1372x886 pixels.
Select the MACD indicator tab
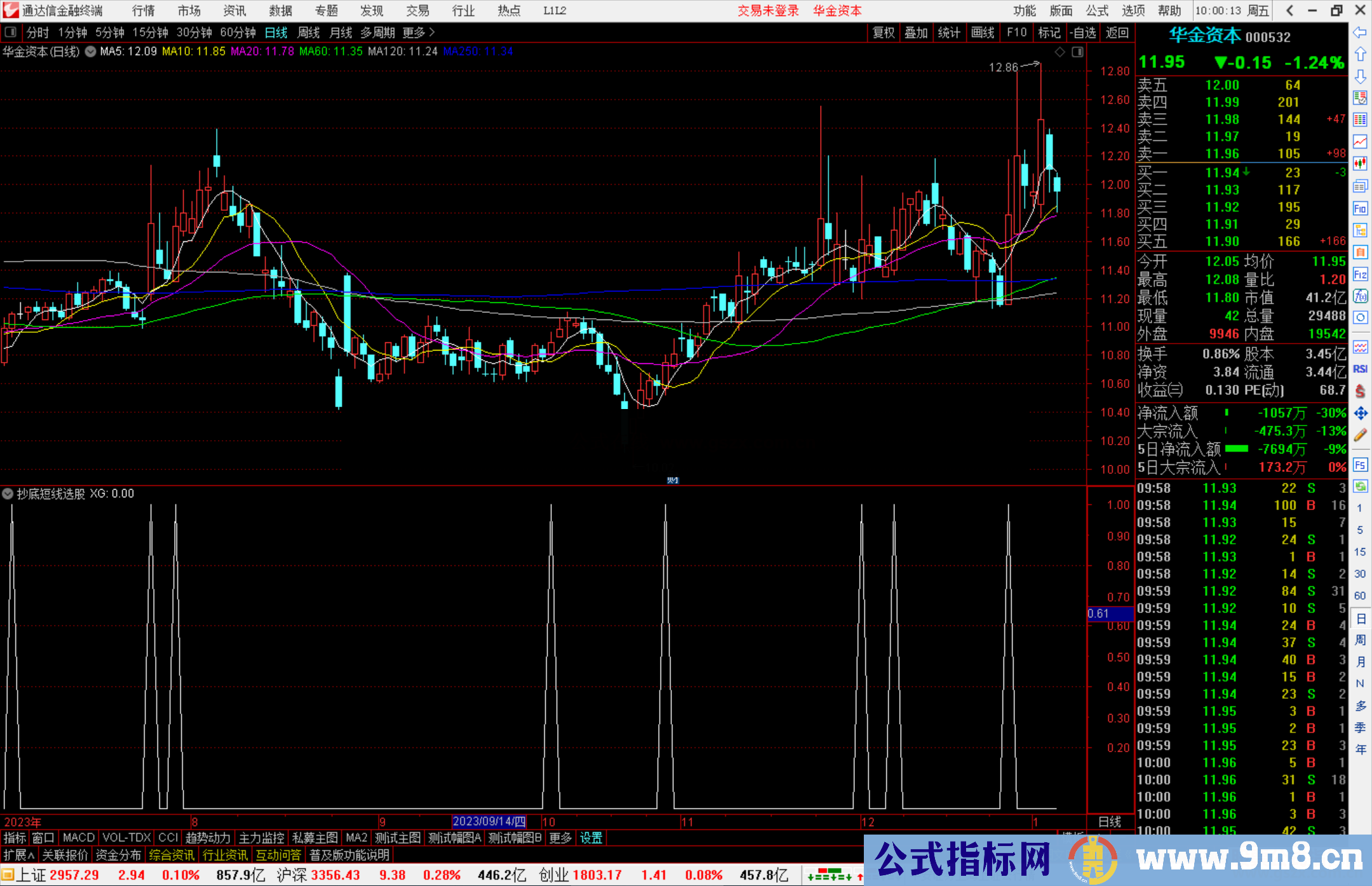79,838
